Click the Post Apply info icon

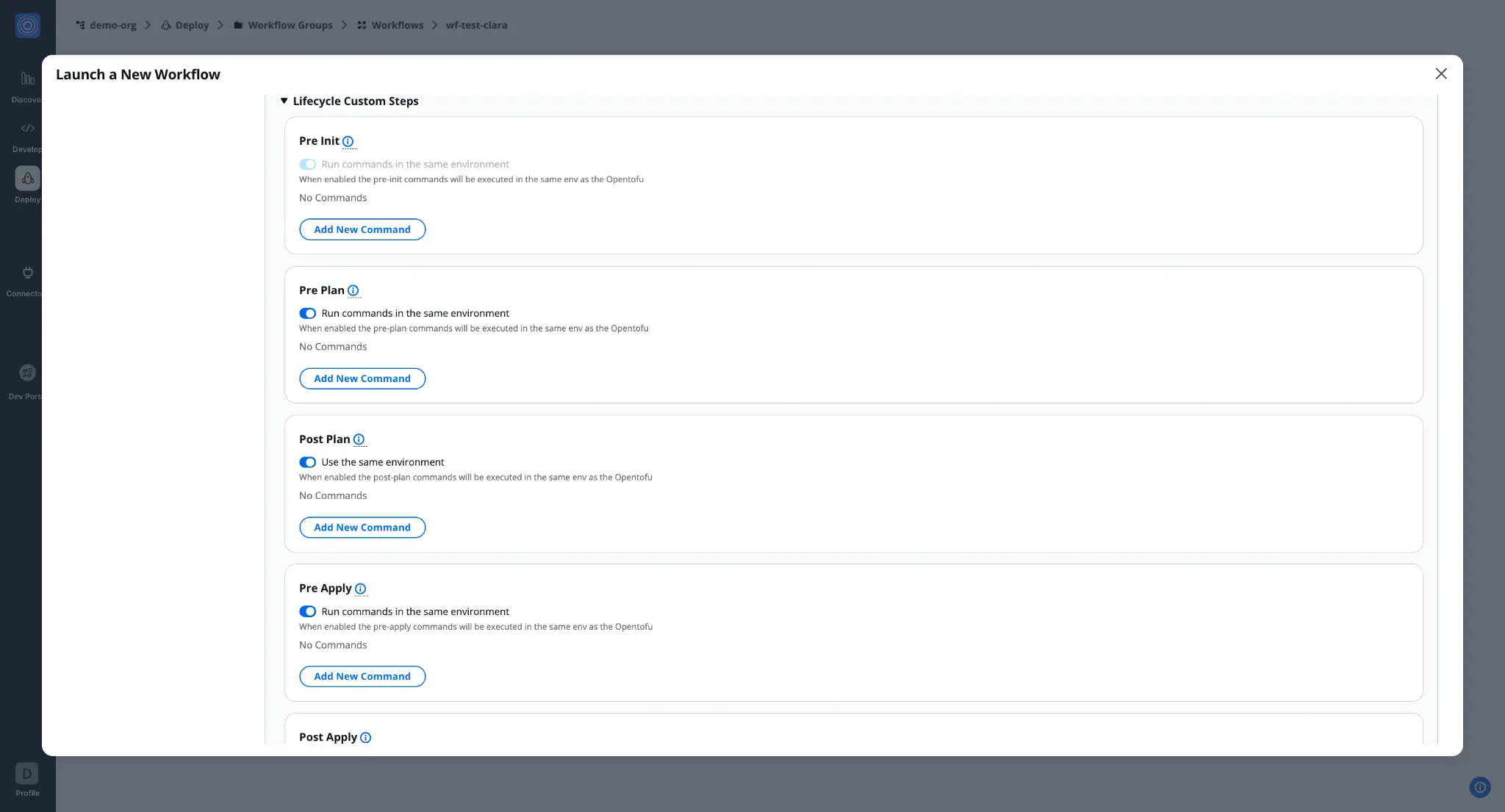click(365, 737)
